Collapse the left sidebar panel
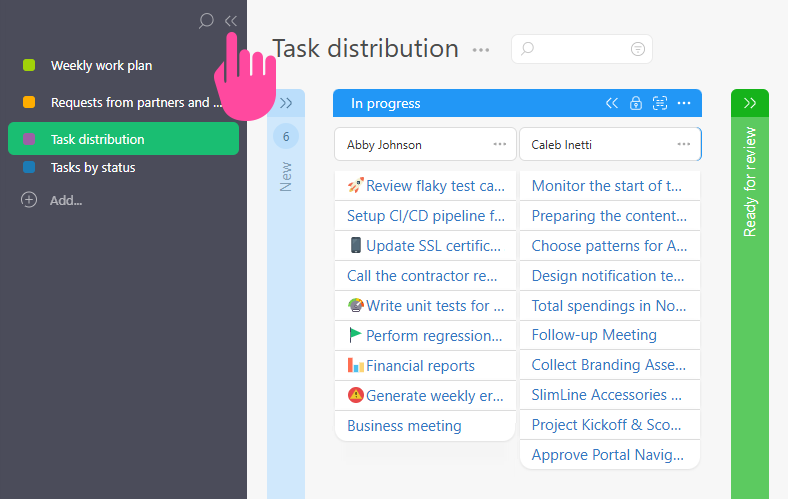Image resolution: width=788 pixels, height=499 pixels. click(231, 21)
